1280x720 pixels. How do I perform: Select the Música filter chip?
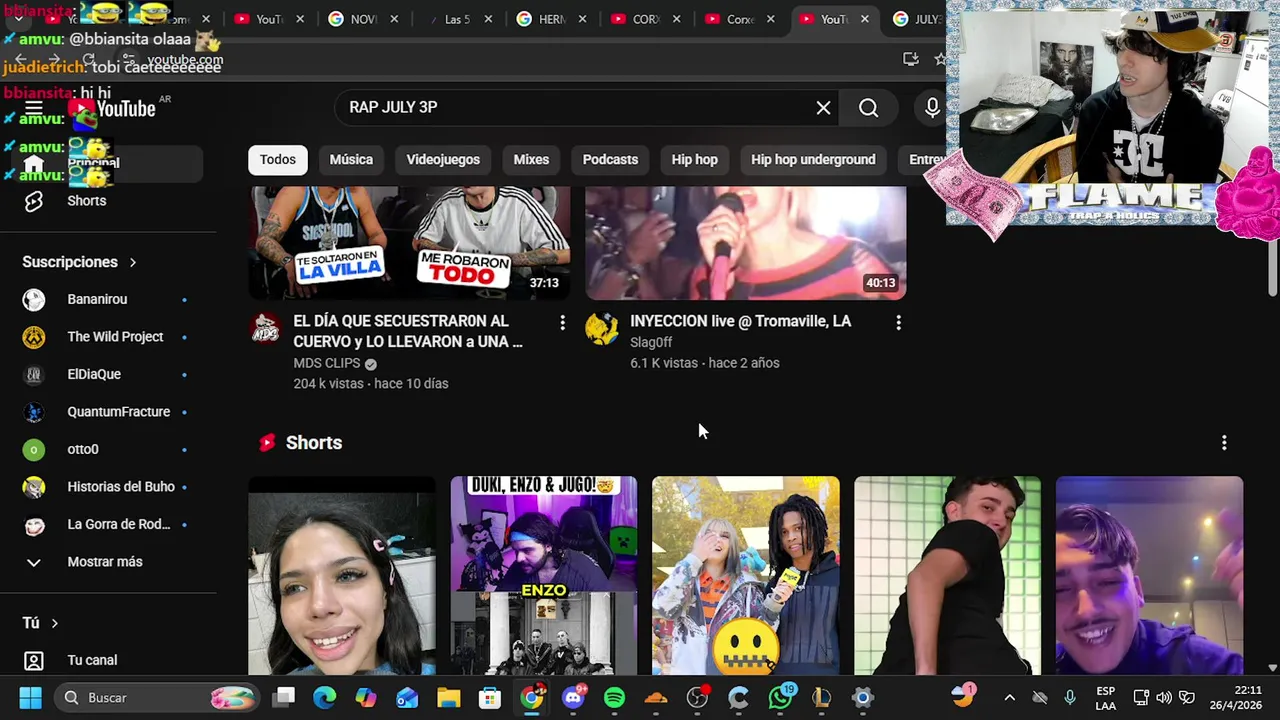tap(351, 160)
